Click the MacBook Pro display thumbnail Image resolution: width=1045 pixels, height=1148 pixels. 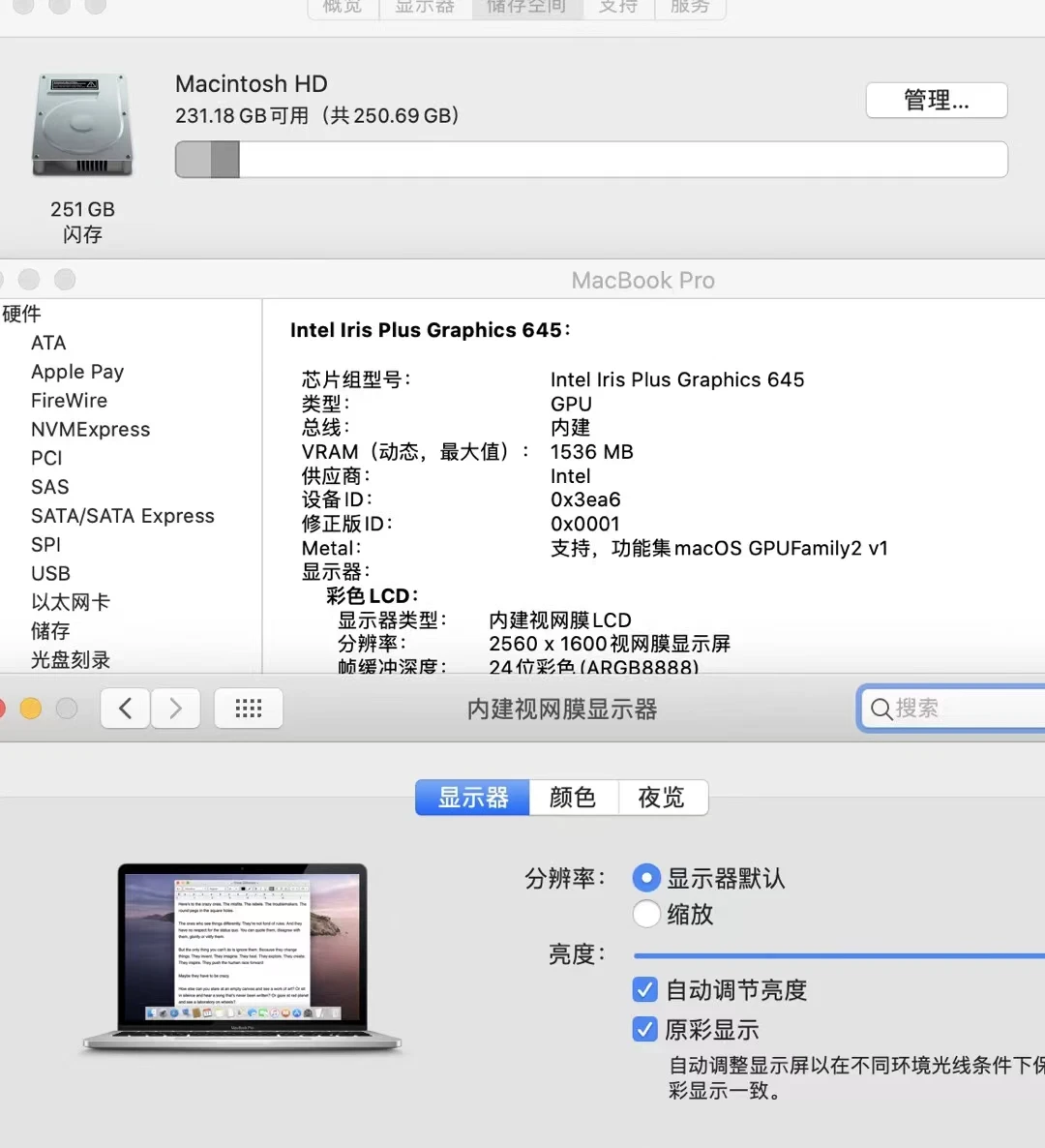pyautogui.click(x=241, y=956)
